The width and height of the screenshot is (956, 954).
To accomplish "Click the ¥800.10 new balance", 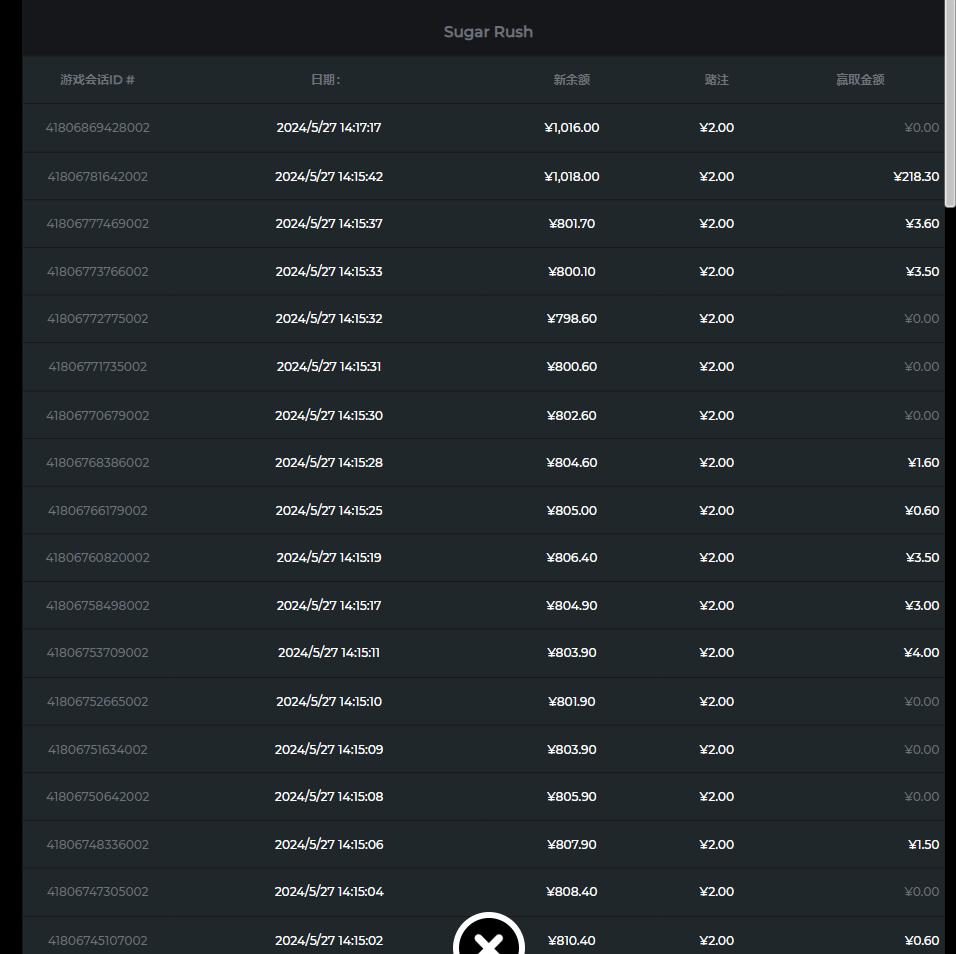I will pos(572,271).
